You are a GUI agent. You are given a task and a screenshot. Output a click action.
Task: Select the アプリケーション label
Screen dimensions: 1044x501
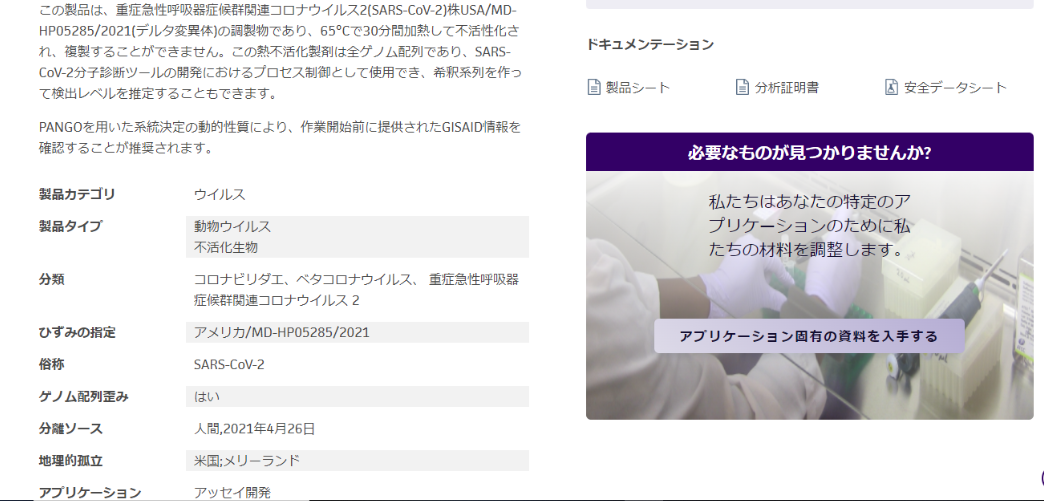90,492
